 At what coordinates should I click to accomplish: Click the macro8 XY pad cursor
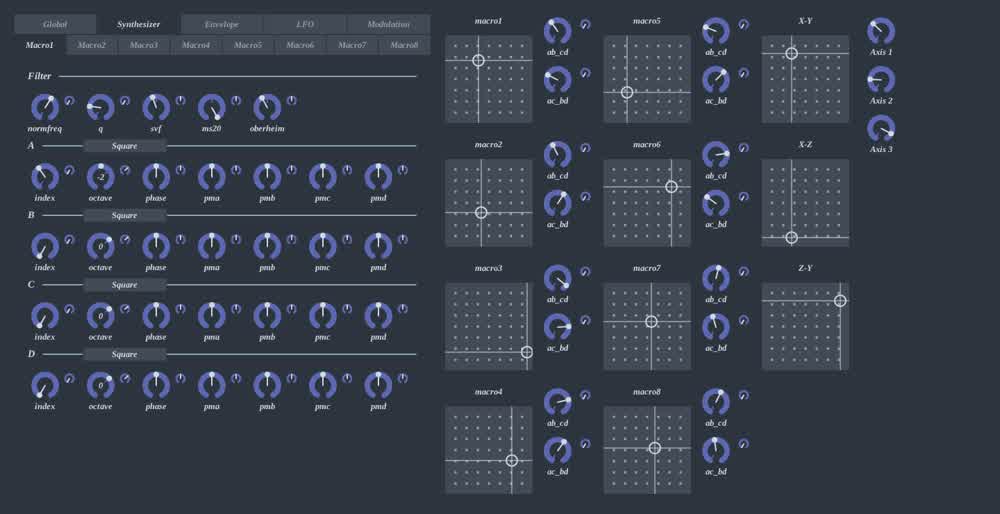(654, 448)
